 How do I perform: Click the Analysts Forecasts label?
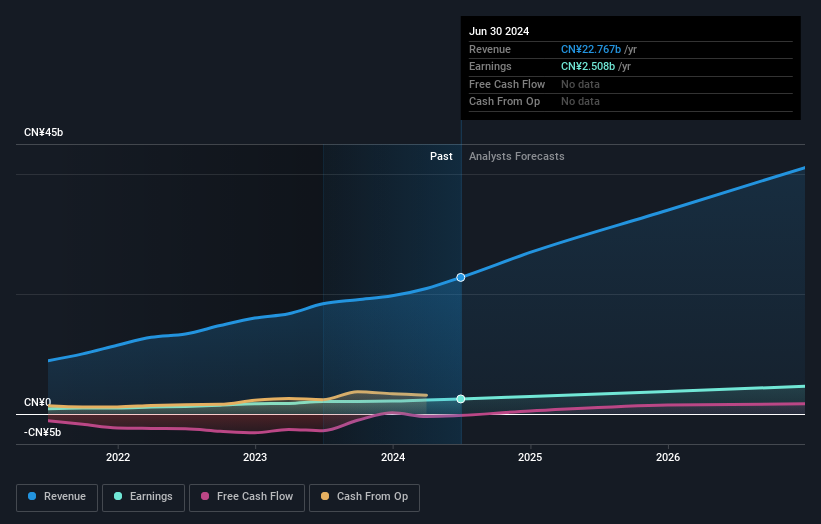(516, 157)
